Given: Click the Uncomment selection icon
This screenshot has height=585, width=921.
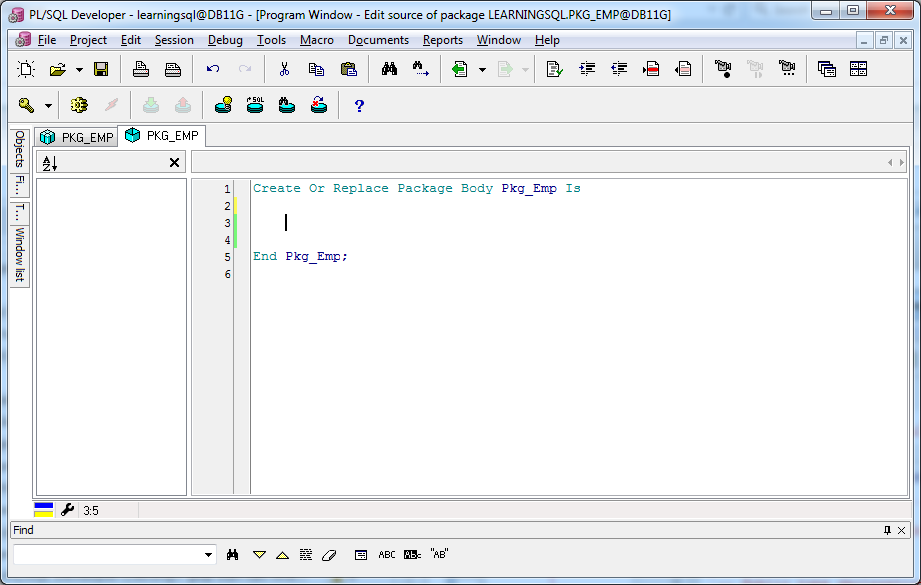Looking at the screenshot, I should (683, 69).
